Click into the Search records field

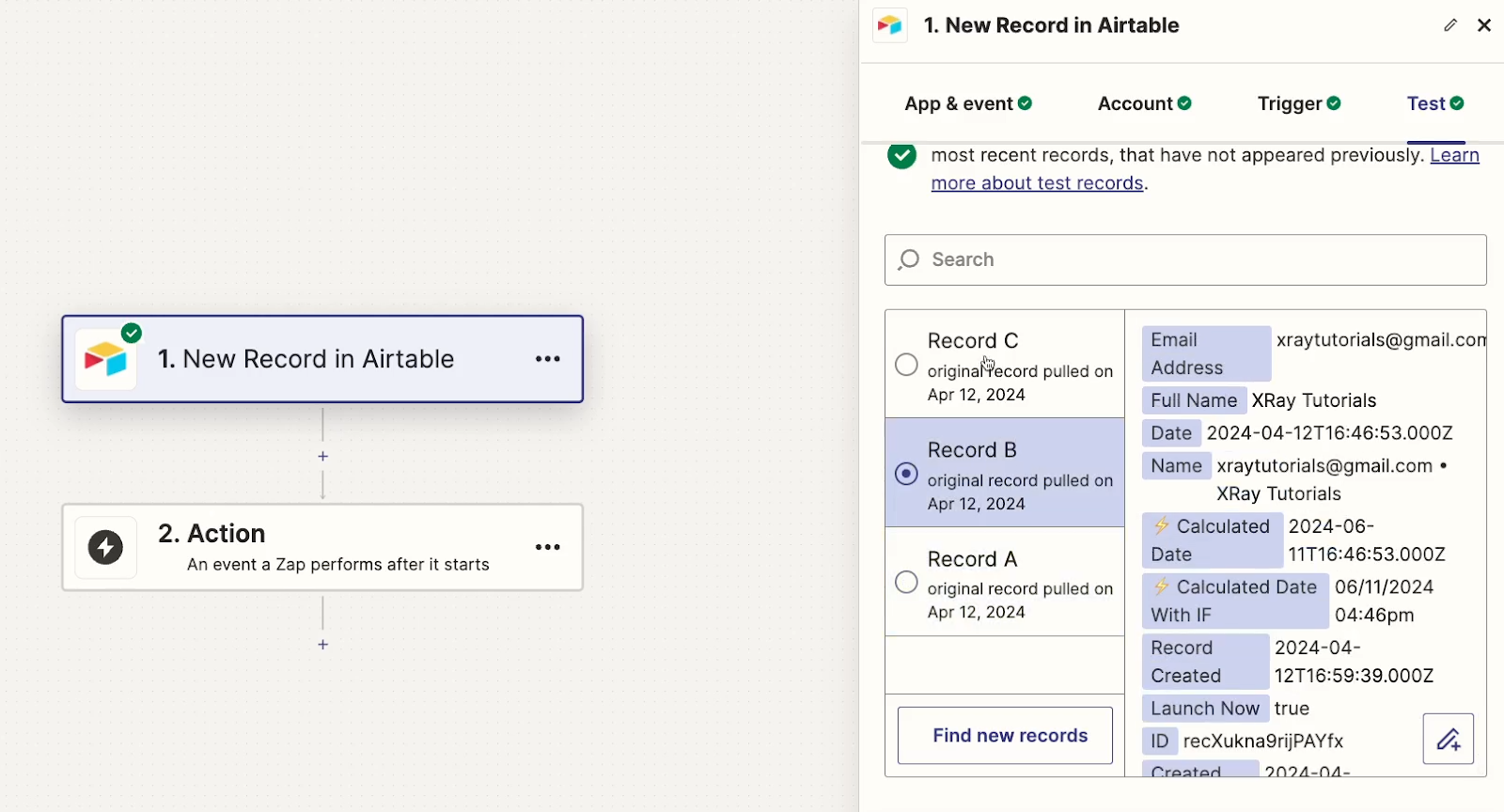click(1185, 259)
